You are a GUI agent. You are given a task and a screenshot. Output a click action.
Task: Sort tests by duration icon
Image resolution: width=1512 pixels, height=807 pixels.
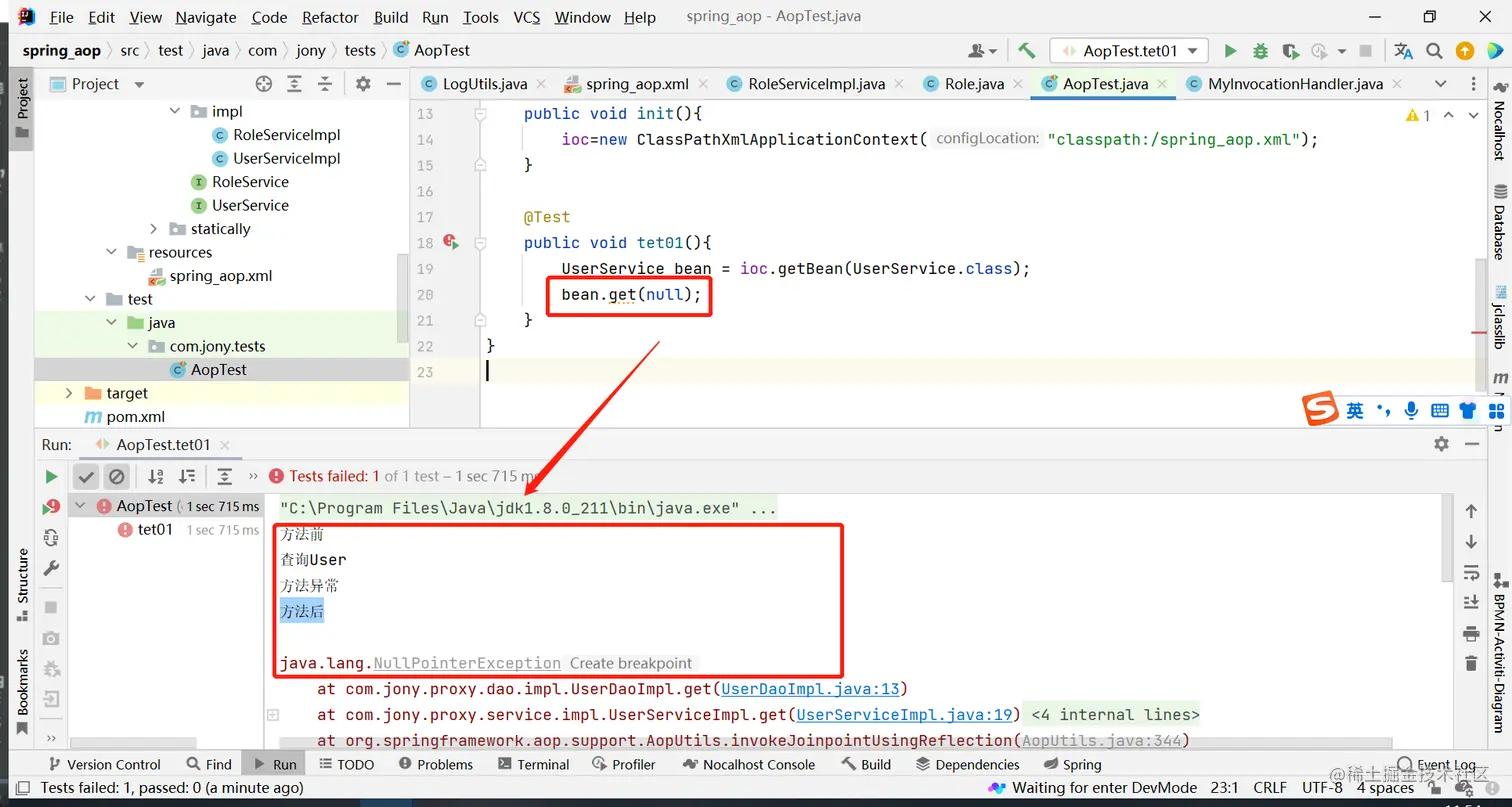tap(187, 477)
